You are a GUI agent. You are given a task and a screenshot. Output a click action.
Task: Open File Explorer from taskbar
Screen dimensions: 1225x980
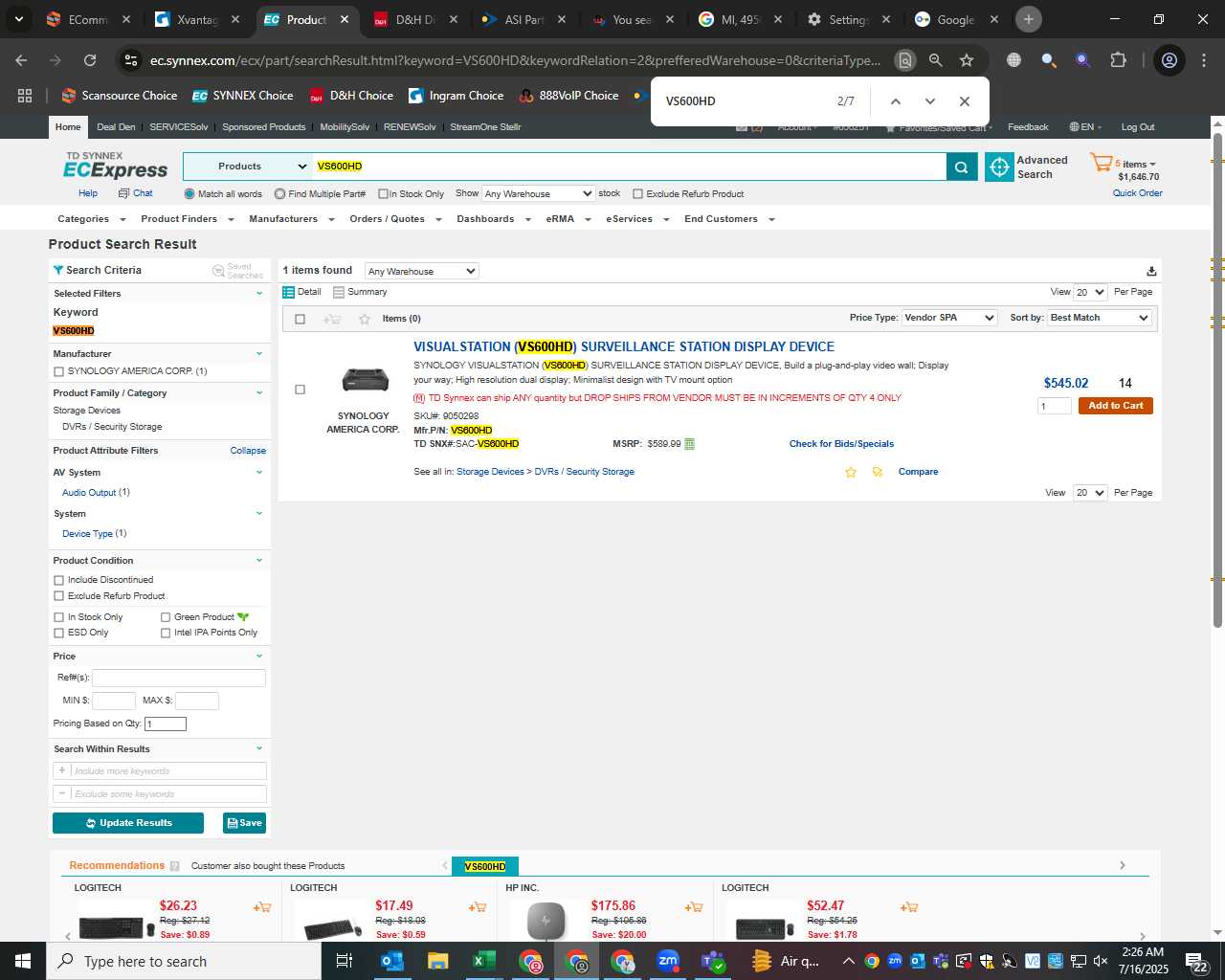point(437,961)
